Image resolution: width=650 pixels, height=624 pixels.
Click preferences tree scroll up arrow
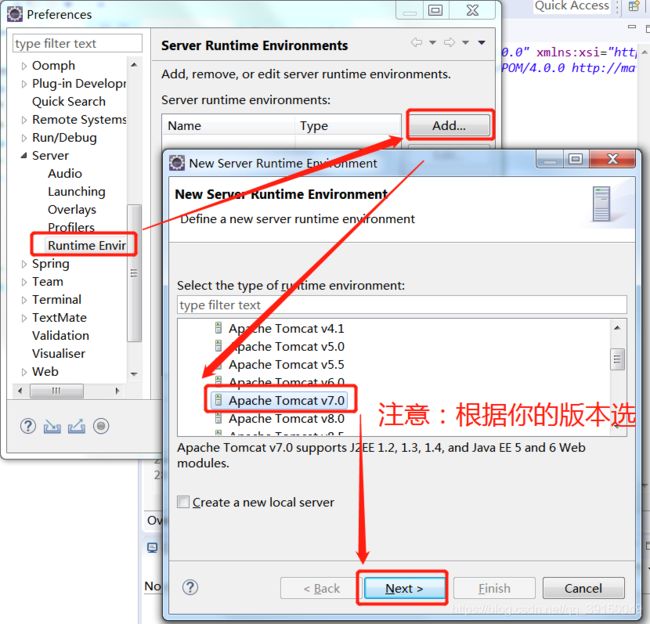pos(134,65)
